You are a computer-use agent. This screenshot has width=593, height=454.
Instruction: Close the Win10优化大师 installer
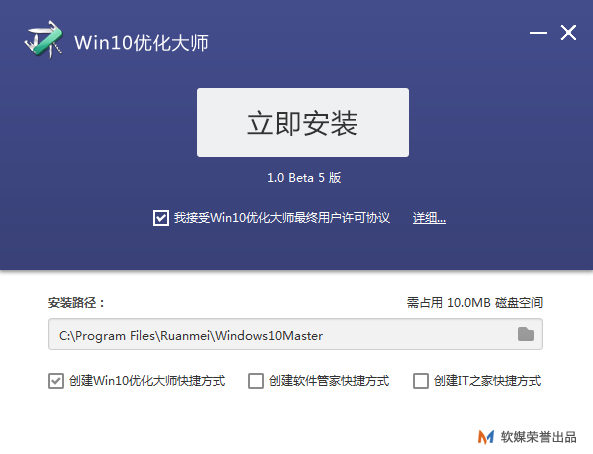[x=568, y=33]
